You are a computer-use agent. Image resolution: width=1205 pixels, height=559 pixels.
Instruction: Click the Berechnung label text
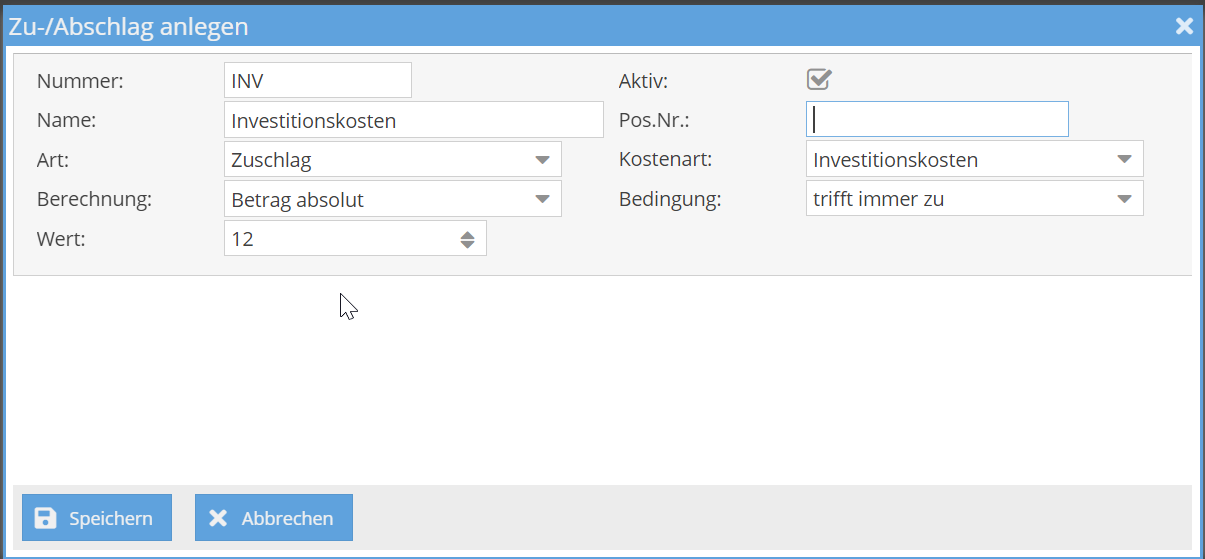point(94,199)
